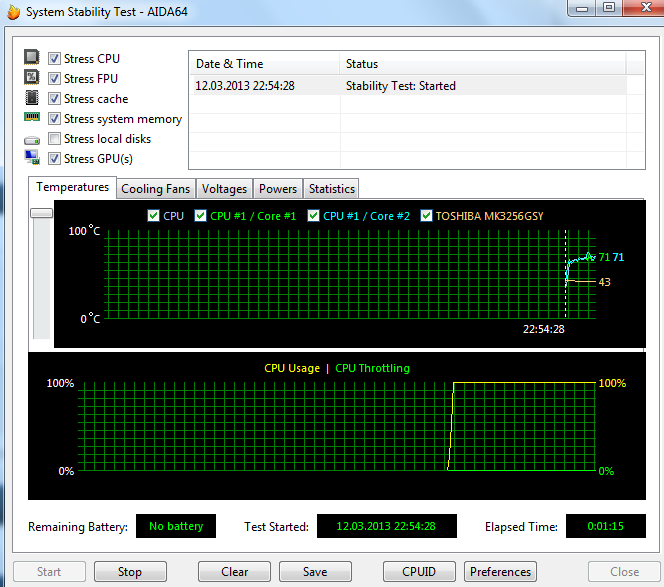The width and height of the screenshot is (664, 587).
Task: Open the Statistics tab
Action: pos(332,189)
